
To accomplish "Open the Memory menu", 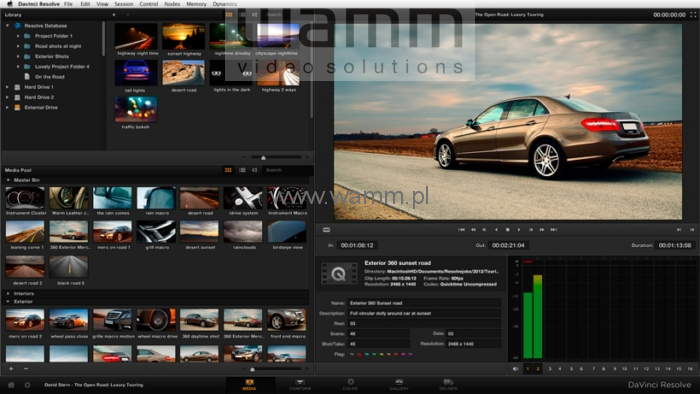I will 196,4.
